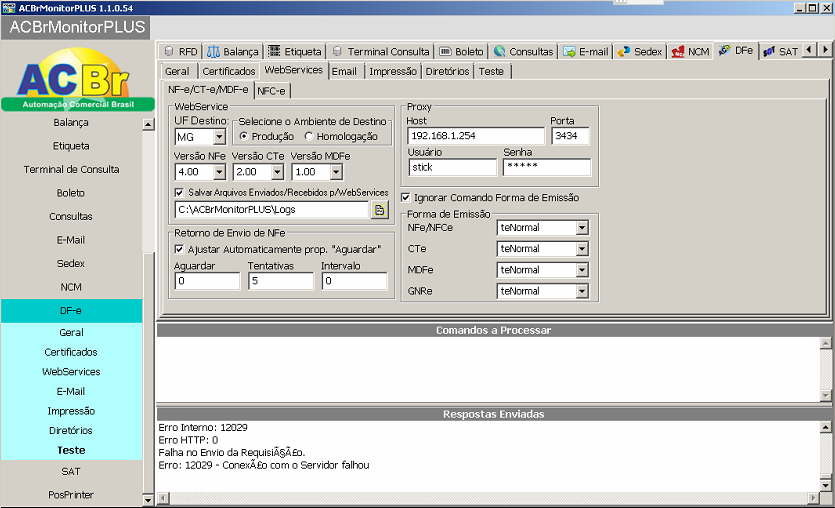Toggle Ajustar Automaticamente prop. Aguardar checkbox
835x508 pixels.
(x=179, y=249)
